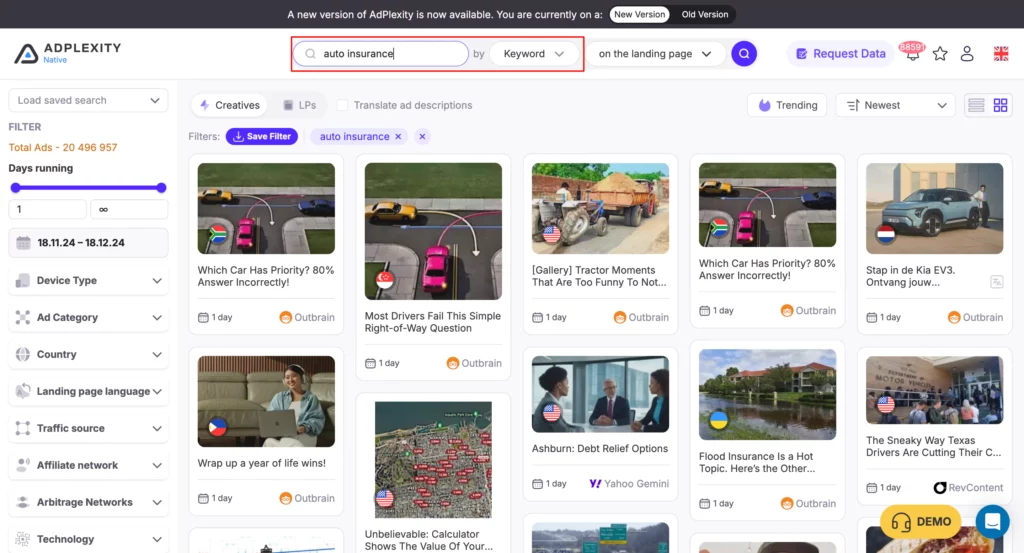Viewport: 1024px width, 553px height.
Task: Remove the auto insurance filter tag
Action: pos(398,137)
